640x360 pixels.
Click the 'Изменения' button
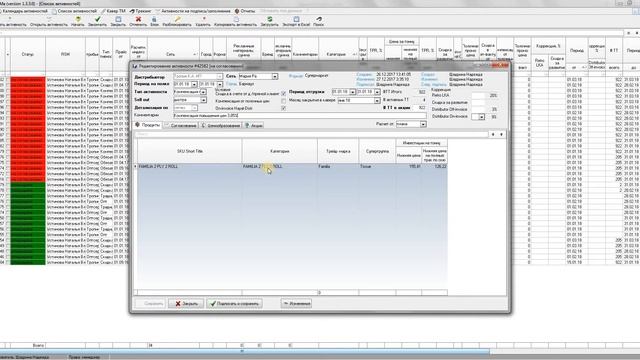(x=296, y=304)
